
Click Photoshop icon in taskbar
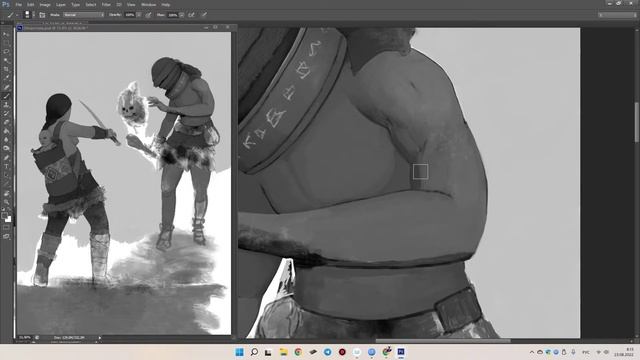point(401,352)
